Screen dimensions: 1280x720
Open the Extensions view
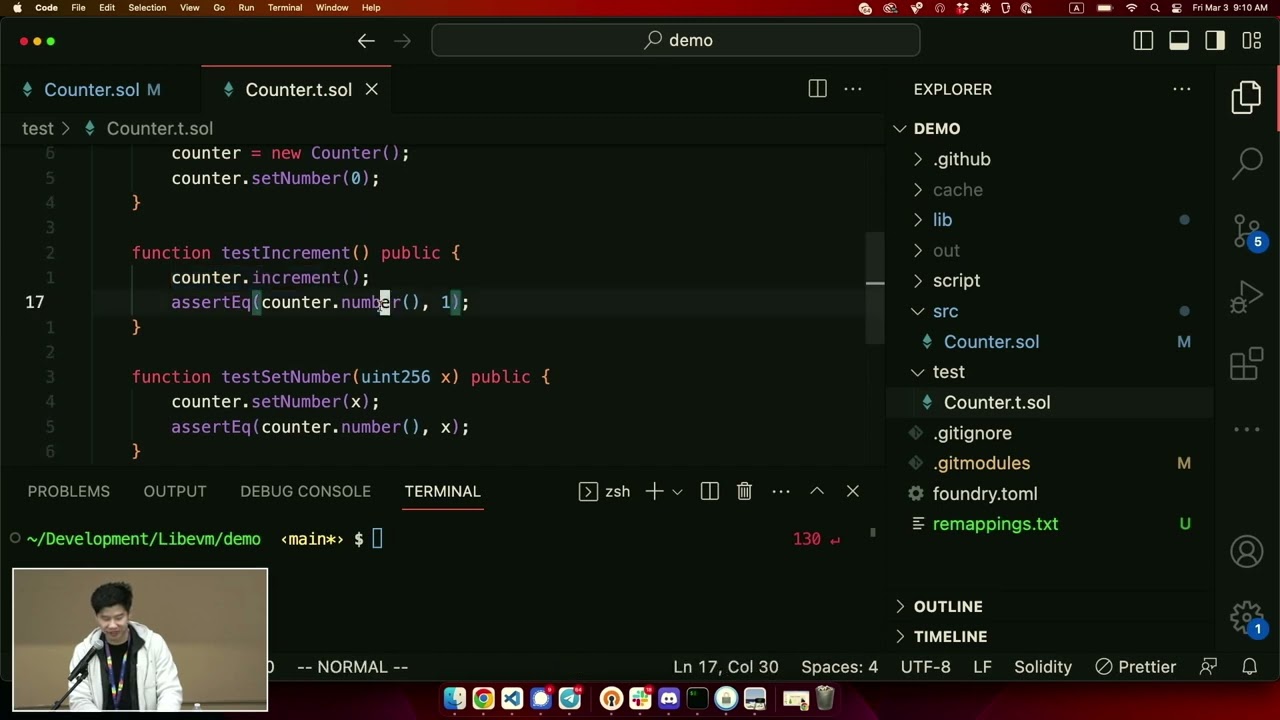pyautogui.click(x=1247, y=364)
